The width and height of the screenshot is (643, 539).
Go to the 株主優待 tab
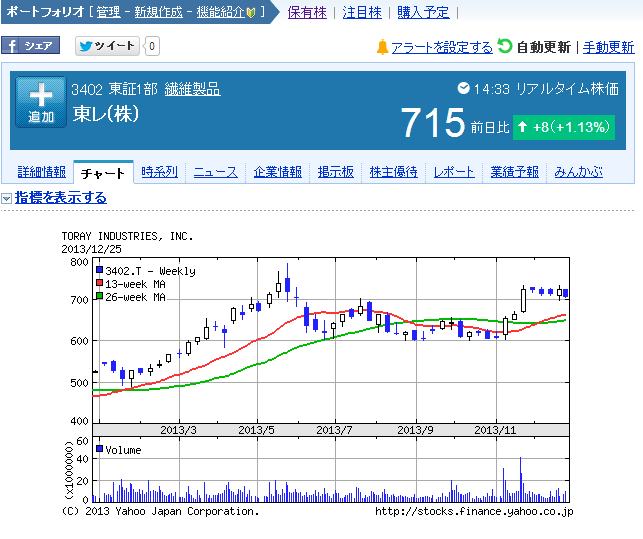point(394,172)
